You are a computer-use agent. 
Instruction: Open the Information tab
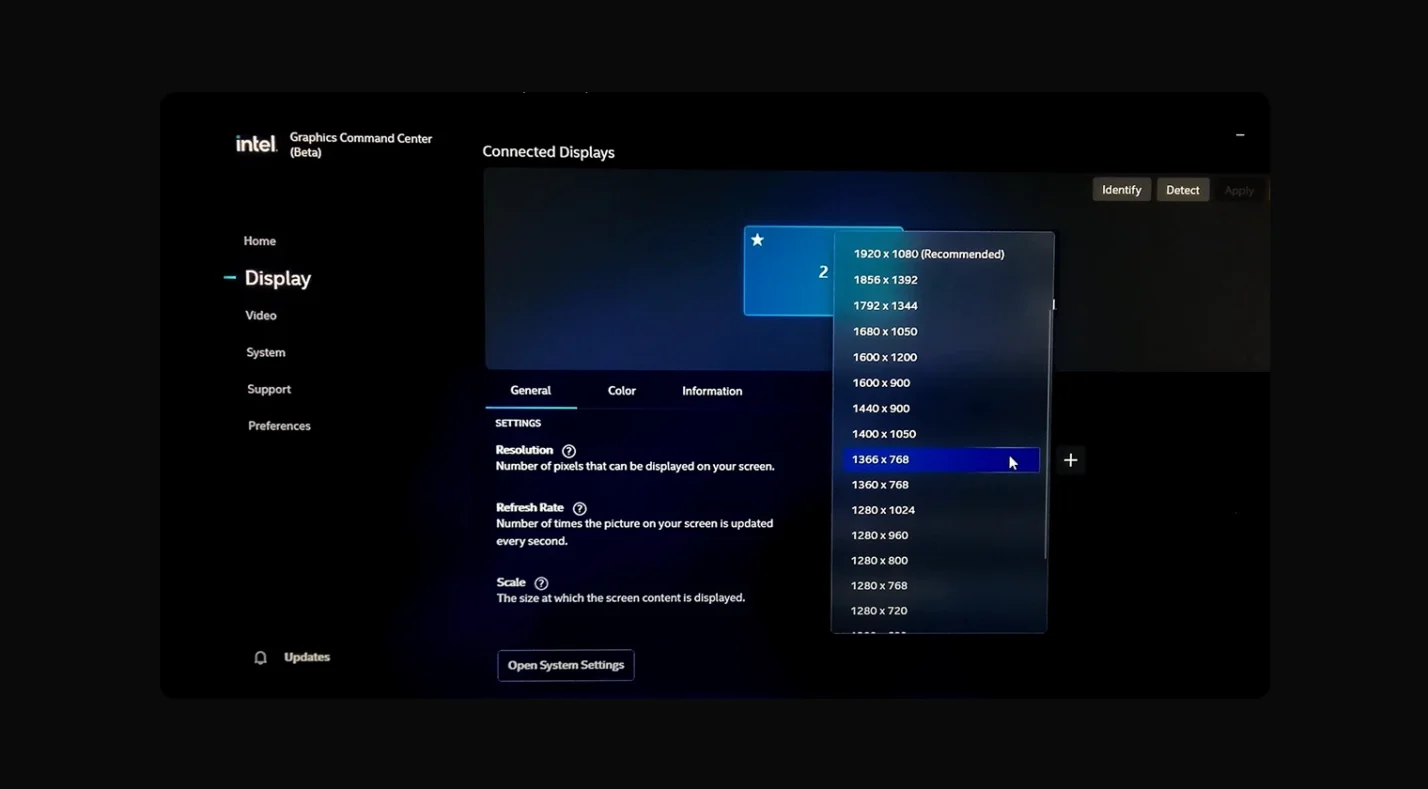(x=712, y=391)
